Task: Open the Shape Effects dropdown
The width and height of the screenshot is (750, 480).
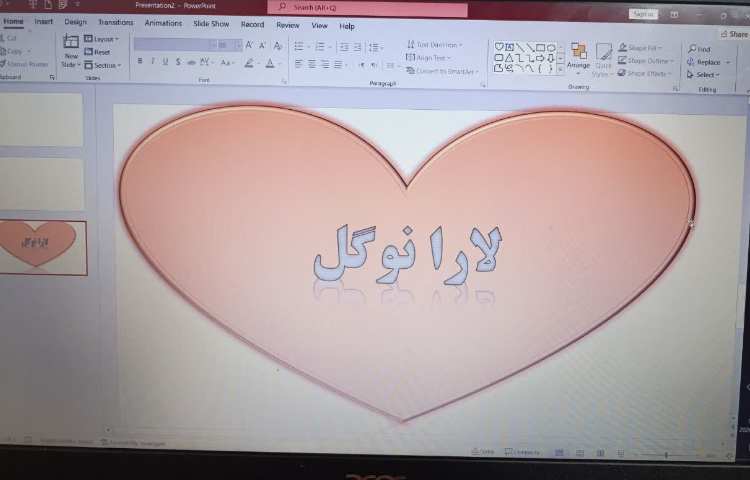Action: click(x=644, y=73)
